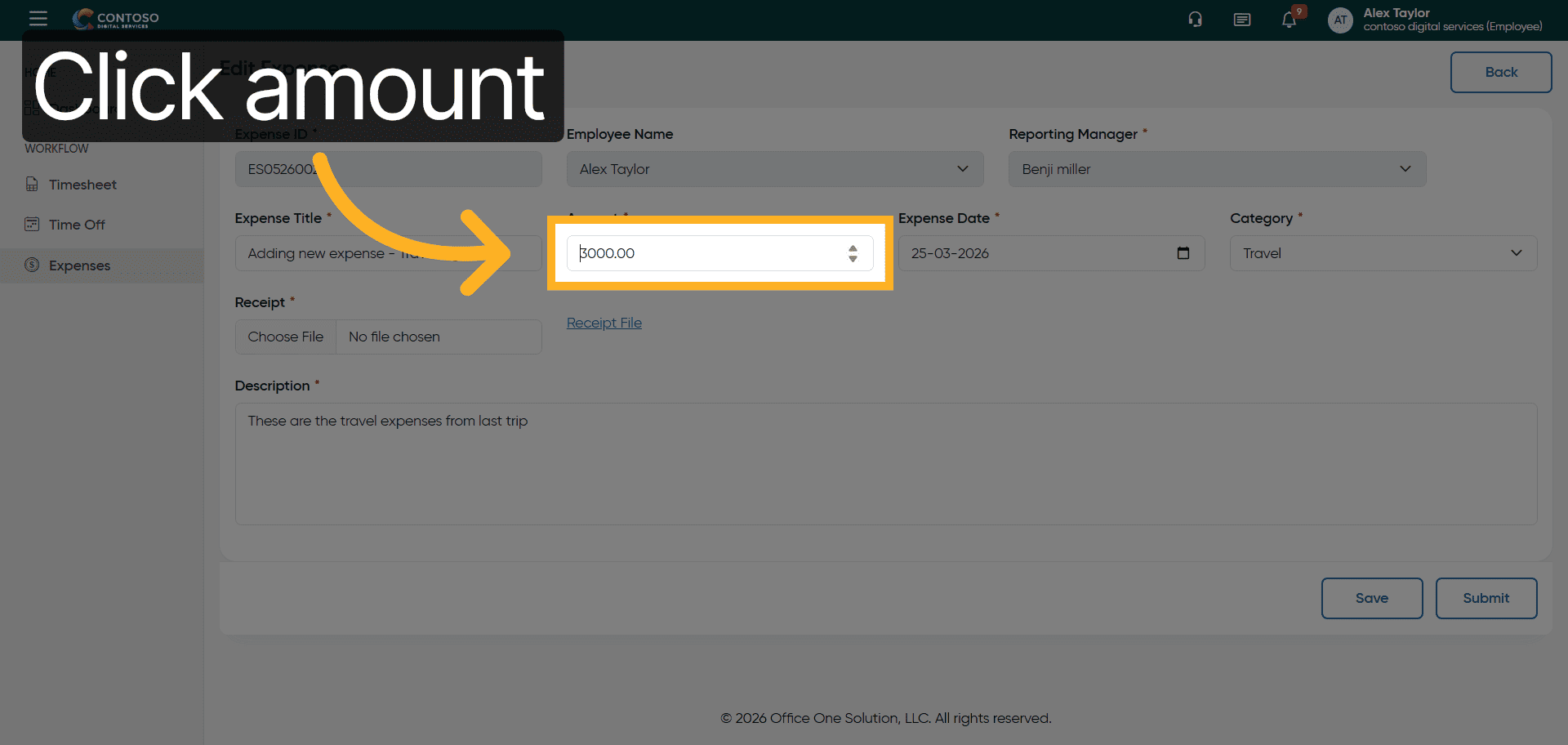Click the Amount stepper arrows
Viewport: 1568px width, 745px height.
tap(853, 253)
